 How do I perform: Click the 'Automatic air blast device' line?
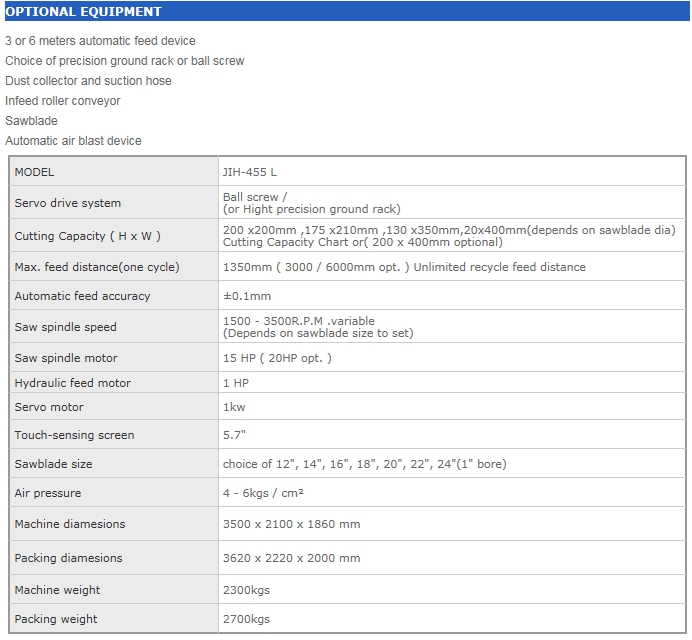pos(73,141)
